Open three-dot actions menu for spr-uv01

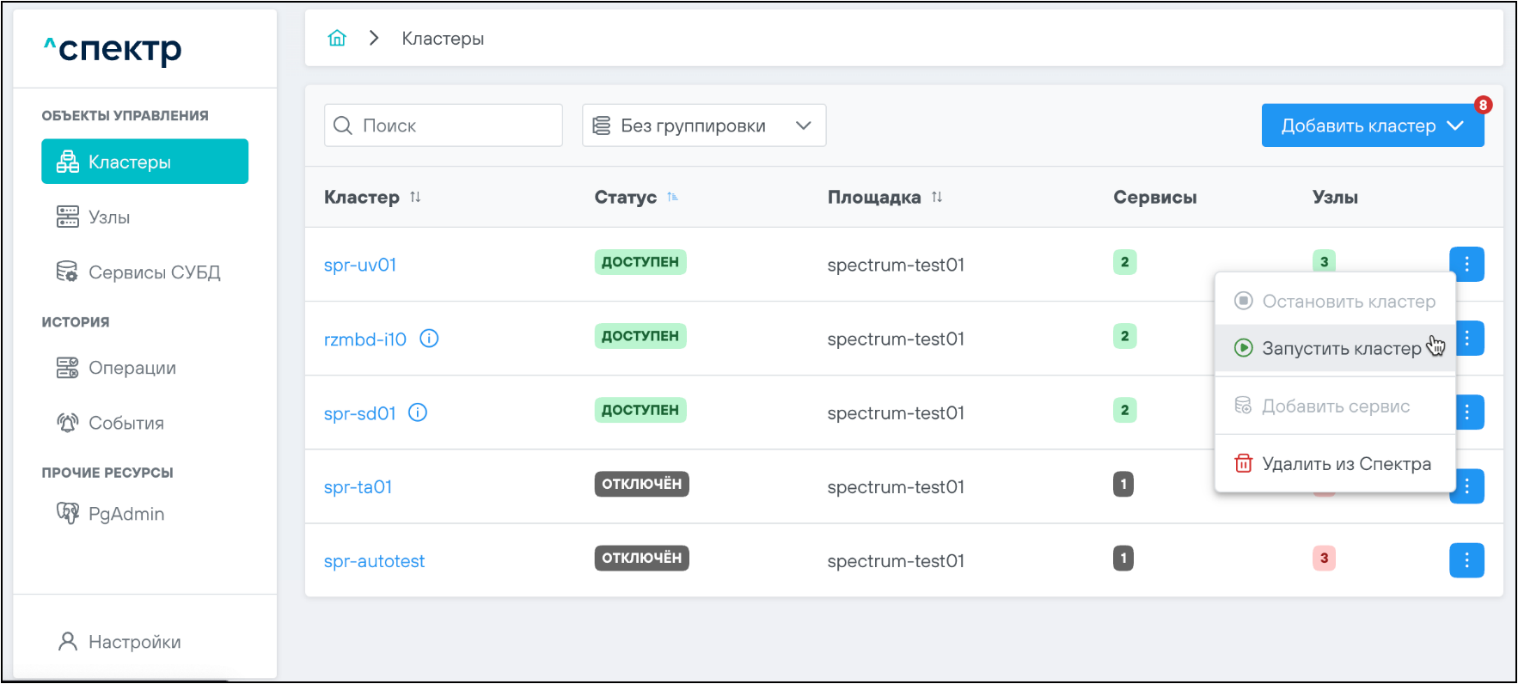click(1466, 264)
